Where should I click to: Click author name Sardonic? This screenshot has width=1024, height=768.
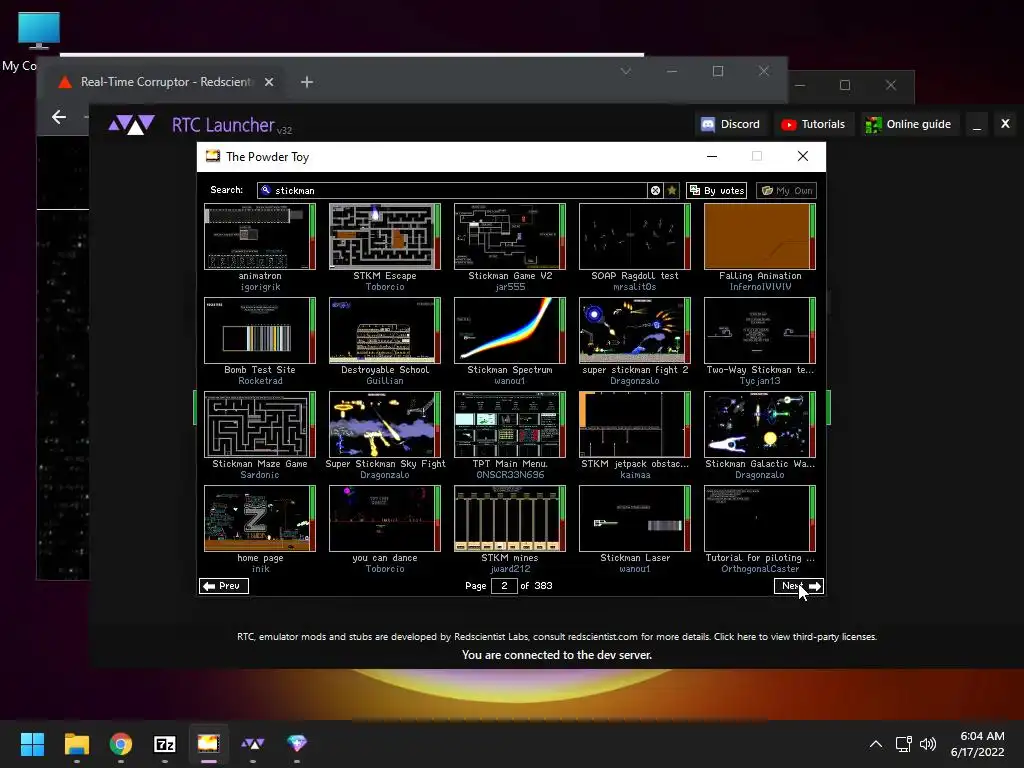pos(260,475)
